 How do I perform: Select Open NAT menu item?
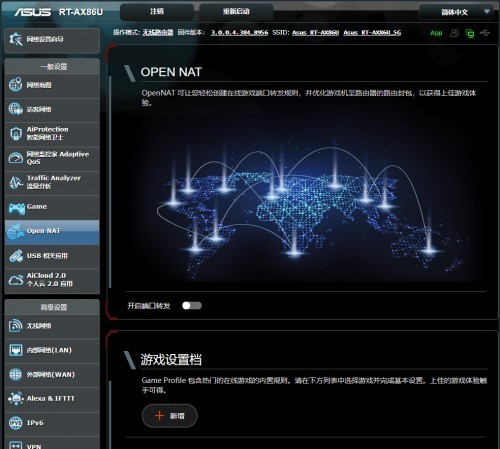point(52,231)
